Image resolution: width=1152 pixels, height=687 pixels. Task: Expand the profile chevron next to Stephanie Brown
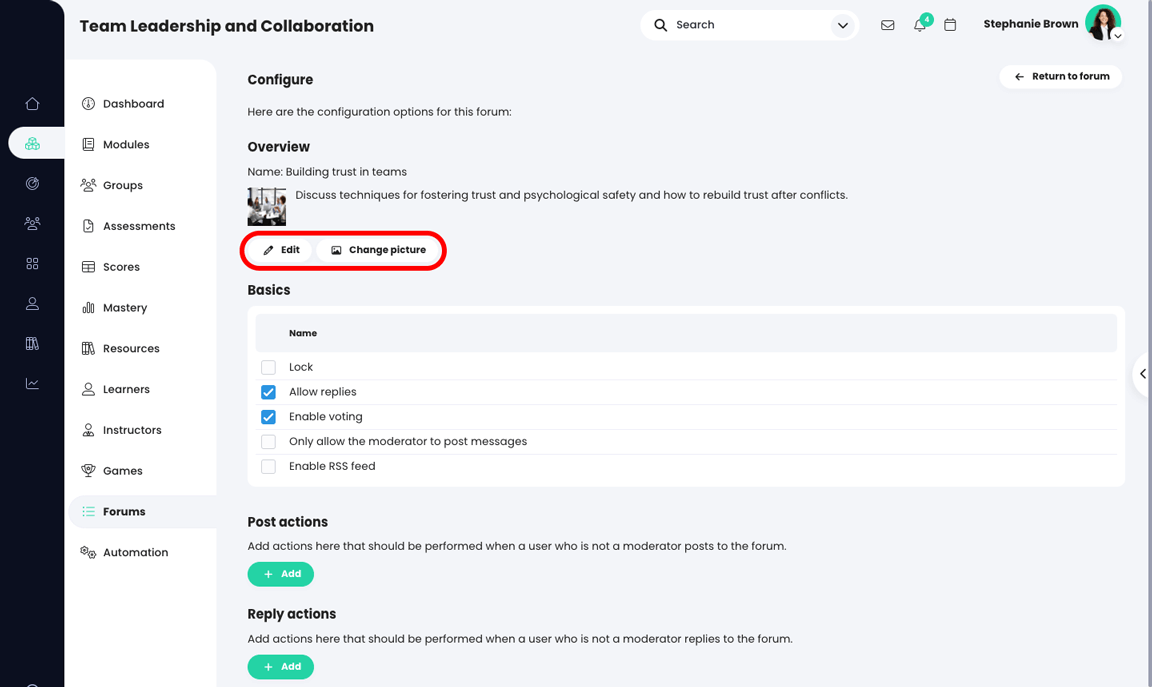(1117, 36)
